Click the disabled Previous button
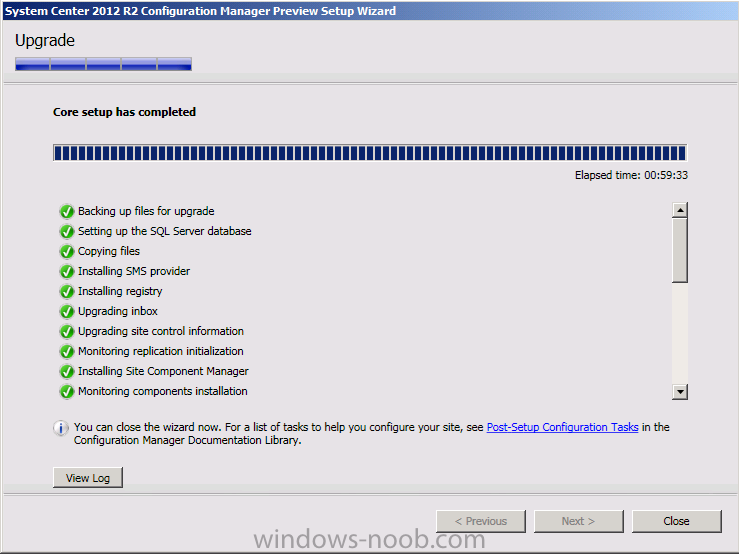739x554 pixels. click(x=481, y=521)
